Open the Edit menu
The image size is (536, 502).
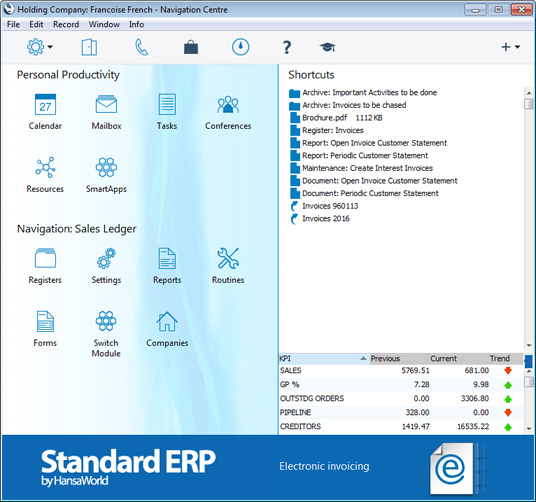click(36, 25)
